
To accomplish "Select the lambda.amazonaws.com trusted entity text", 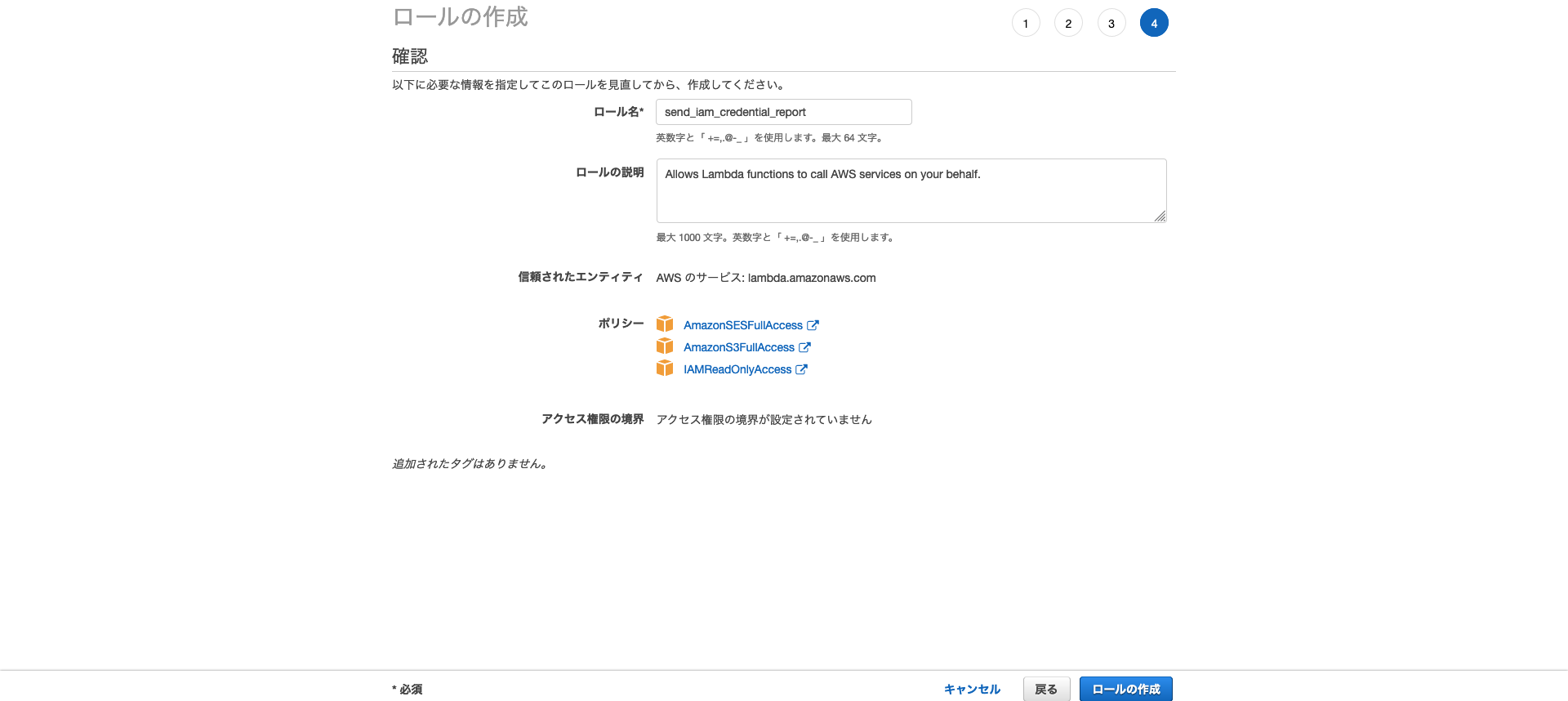I will click(812, 278).
